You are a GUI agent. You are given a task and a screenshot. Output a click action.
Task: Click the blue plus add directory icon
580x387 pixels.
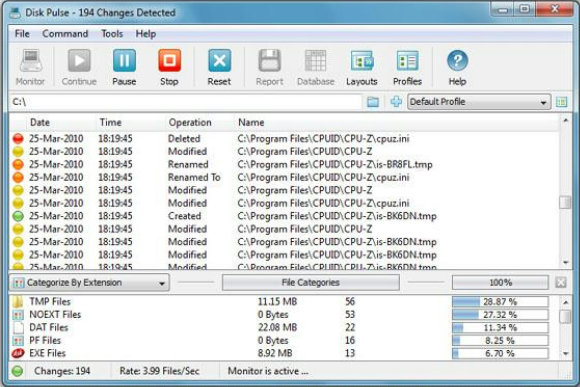pos(396,102)
